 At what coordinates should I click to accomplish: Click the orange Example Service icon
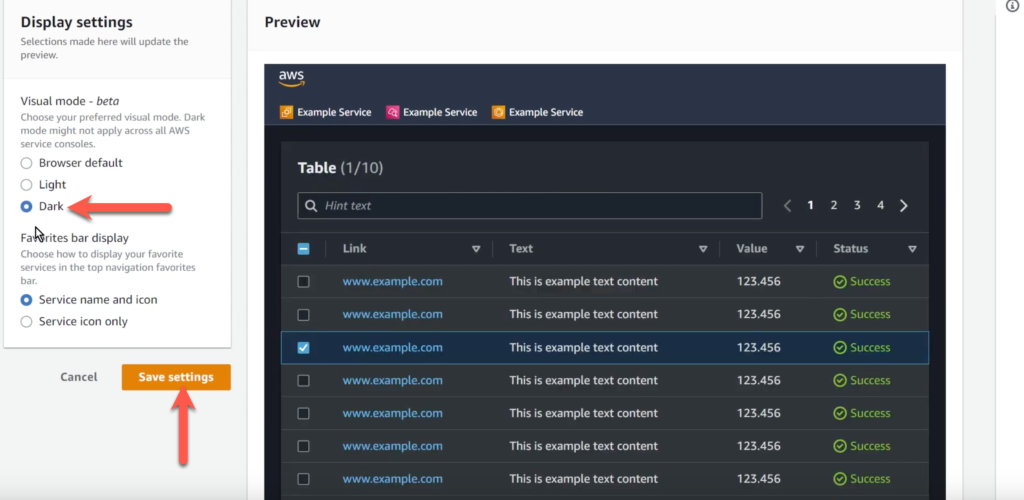[287, 112]
